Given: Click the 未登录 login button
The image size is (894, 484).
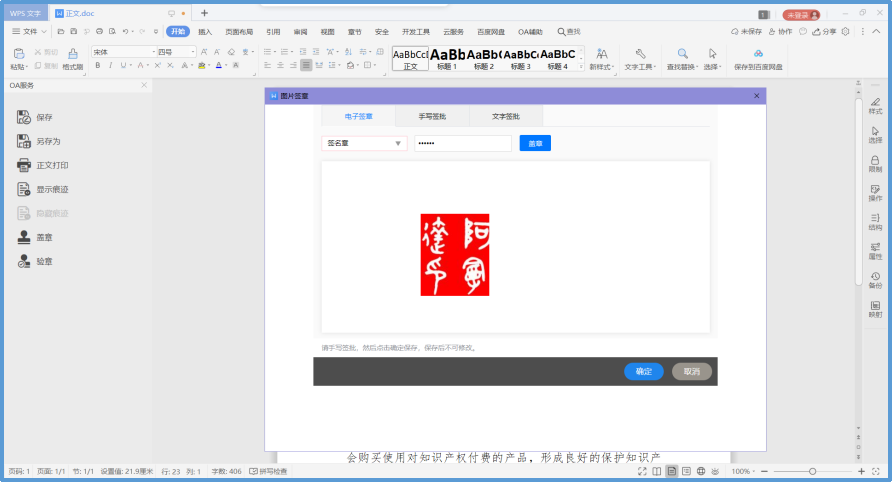Looking at the screenshot, I should (x=801, y=15).
